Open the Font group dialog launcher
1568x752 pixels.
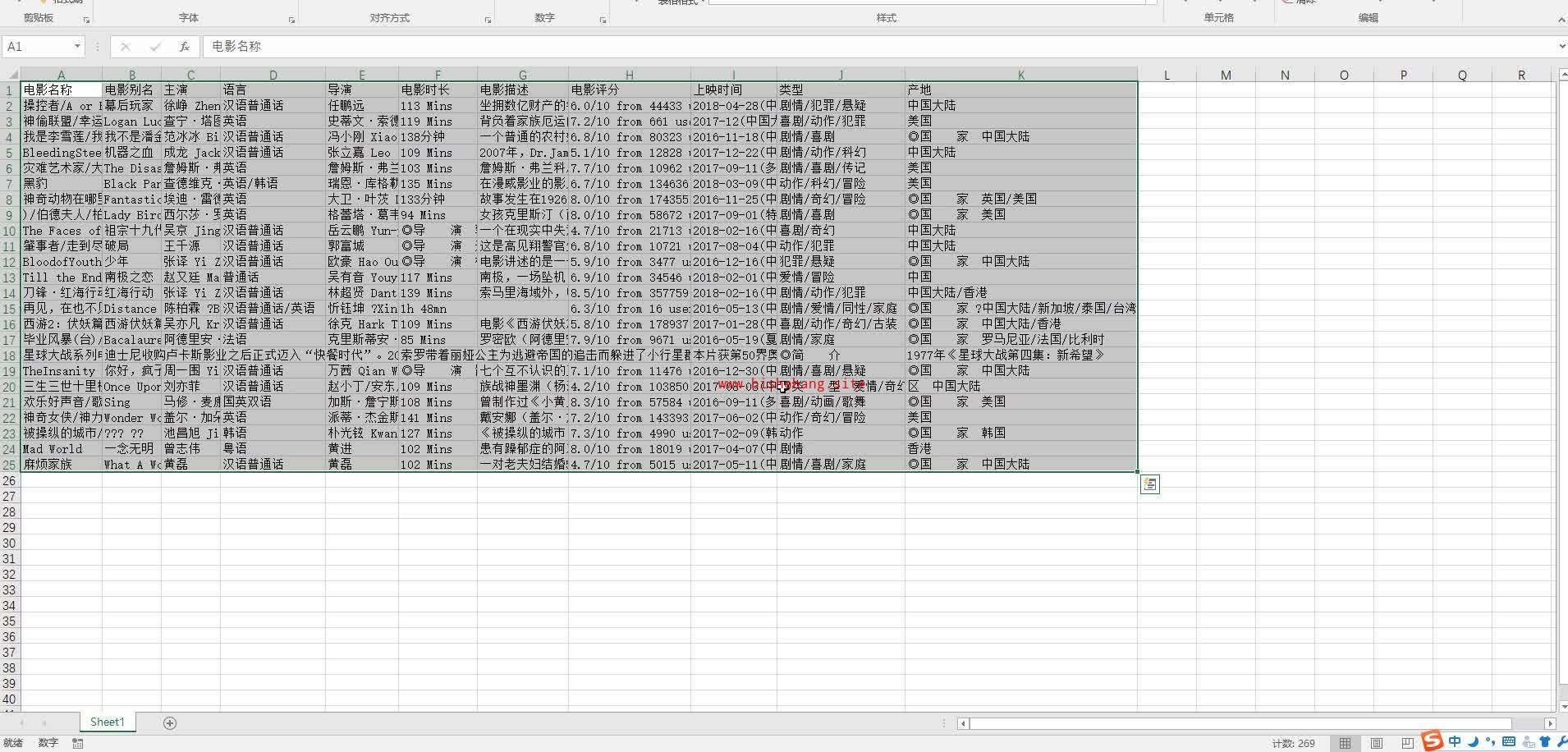tap(292, 20)
